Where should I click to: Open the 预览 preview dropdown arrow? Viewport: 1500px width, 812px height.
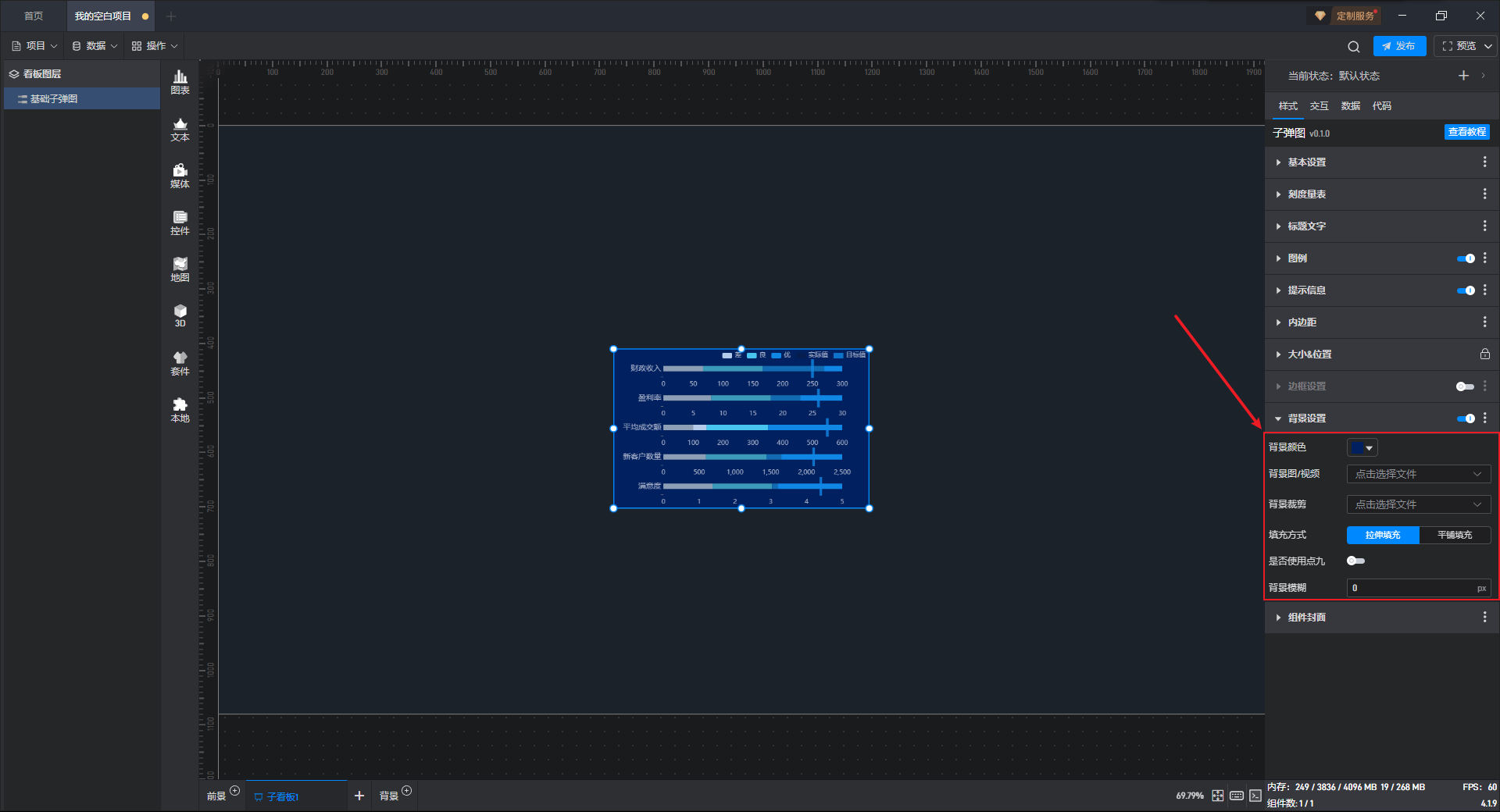click(1488, 46)
